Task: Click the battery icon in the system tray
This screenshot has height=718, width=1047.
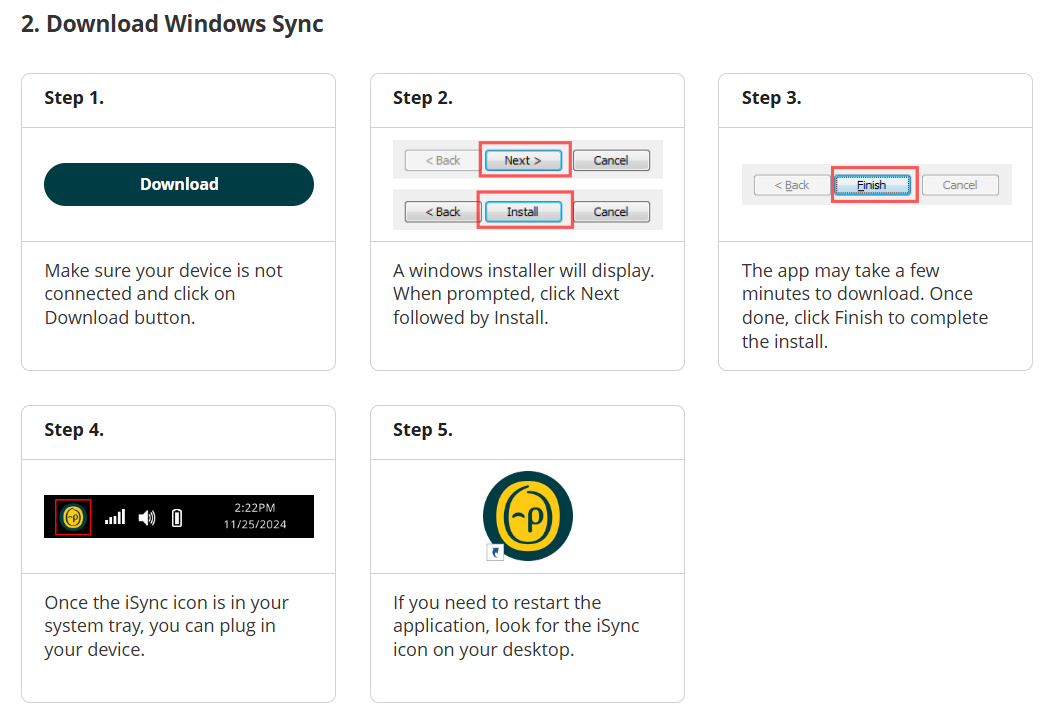Action: coord(177,516)
